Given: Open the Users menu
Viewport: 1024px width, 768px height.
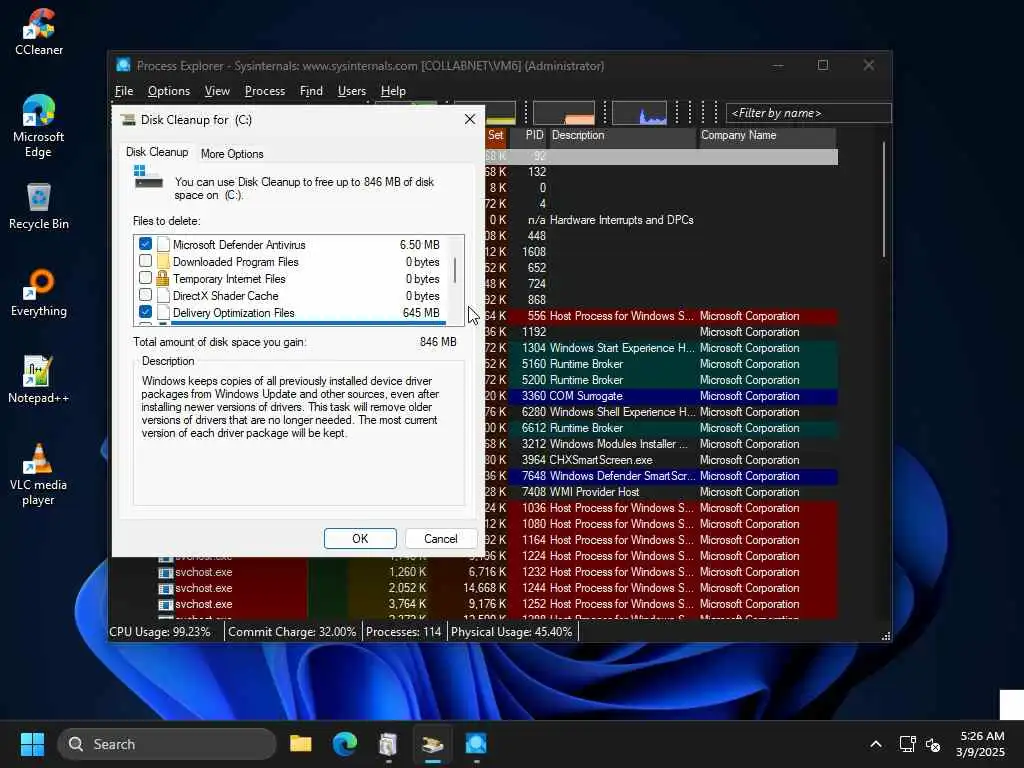Looking at the screenshot, I should point(351,91).
